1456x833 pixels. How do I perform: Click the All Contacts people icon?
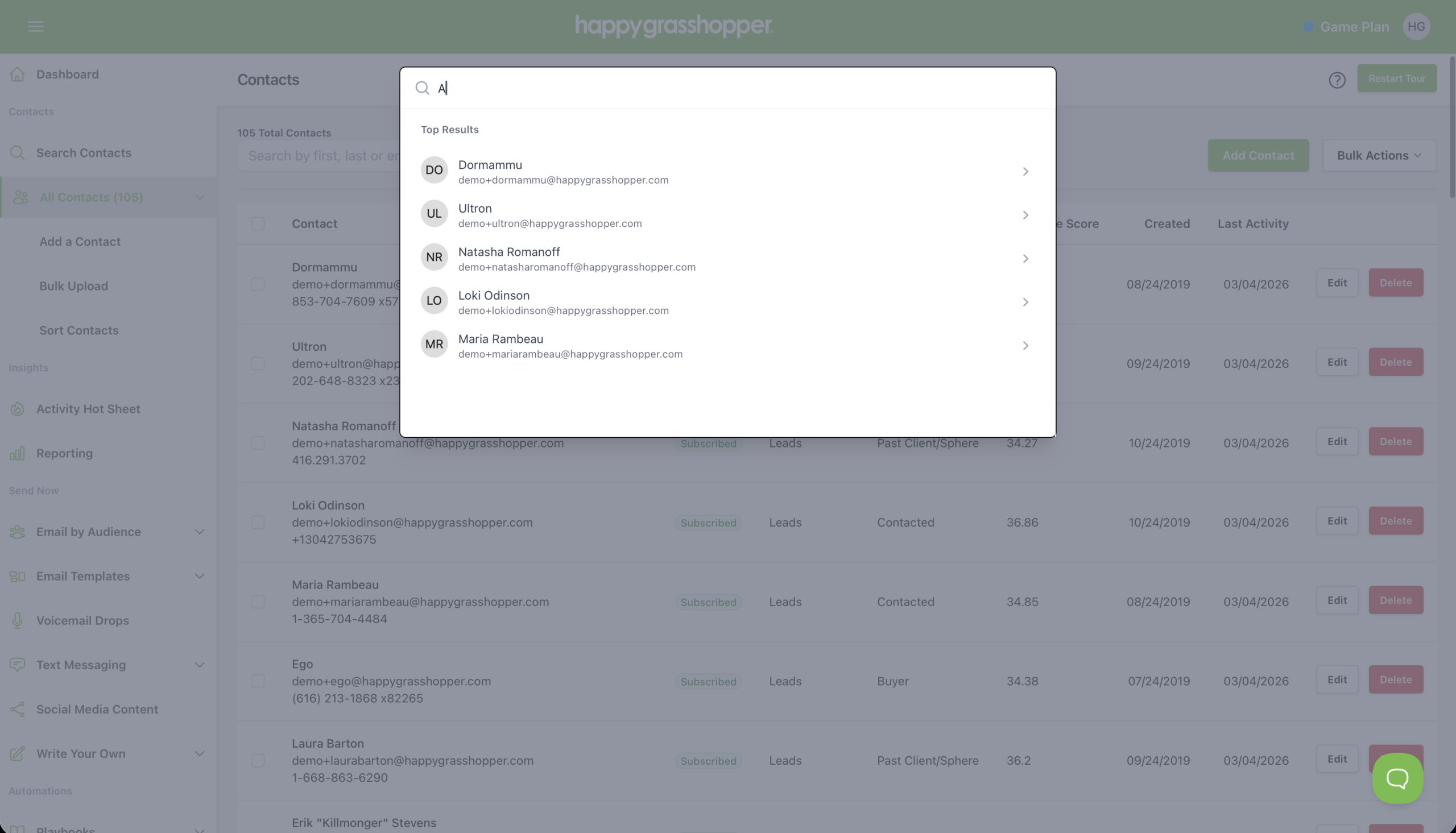20,197
